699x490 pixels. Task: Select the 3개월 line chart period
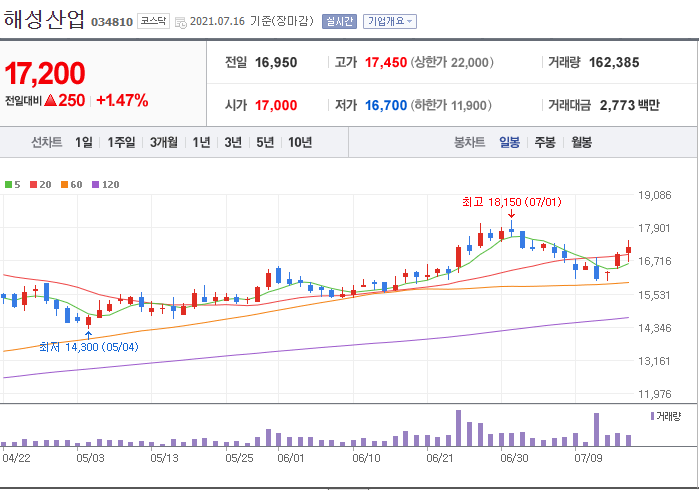164,142
